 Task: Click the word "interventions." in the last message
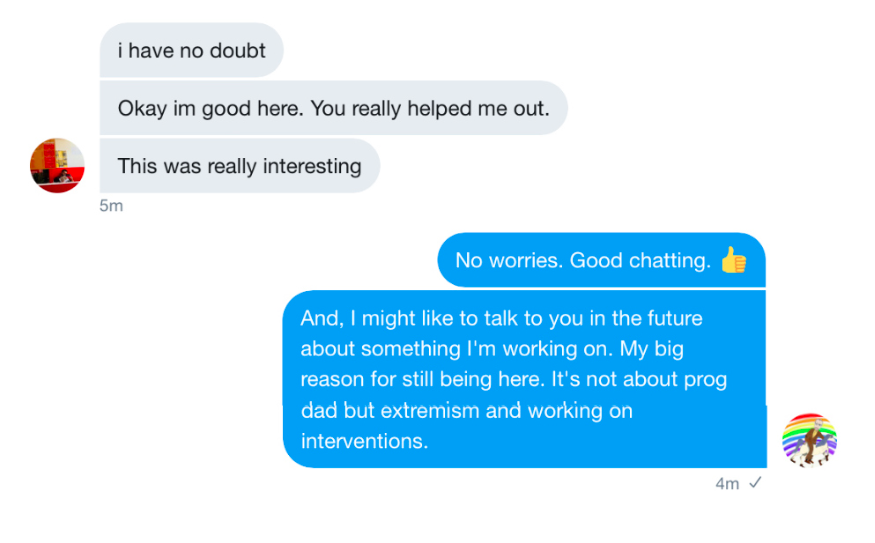(x=364, y=441)
